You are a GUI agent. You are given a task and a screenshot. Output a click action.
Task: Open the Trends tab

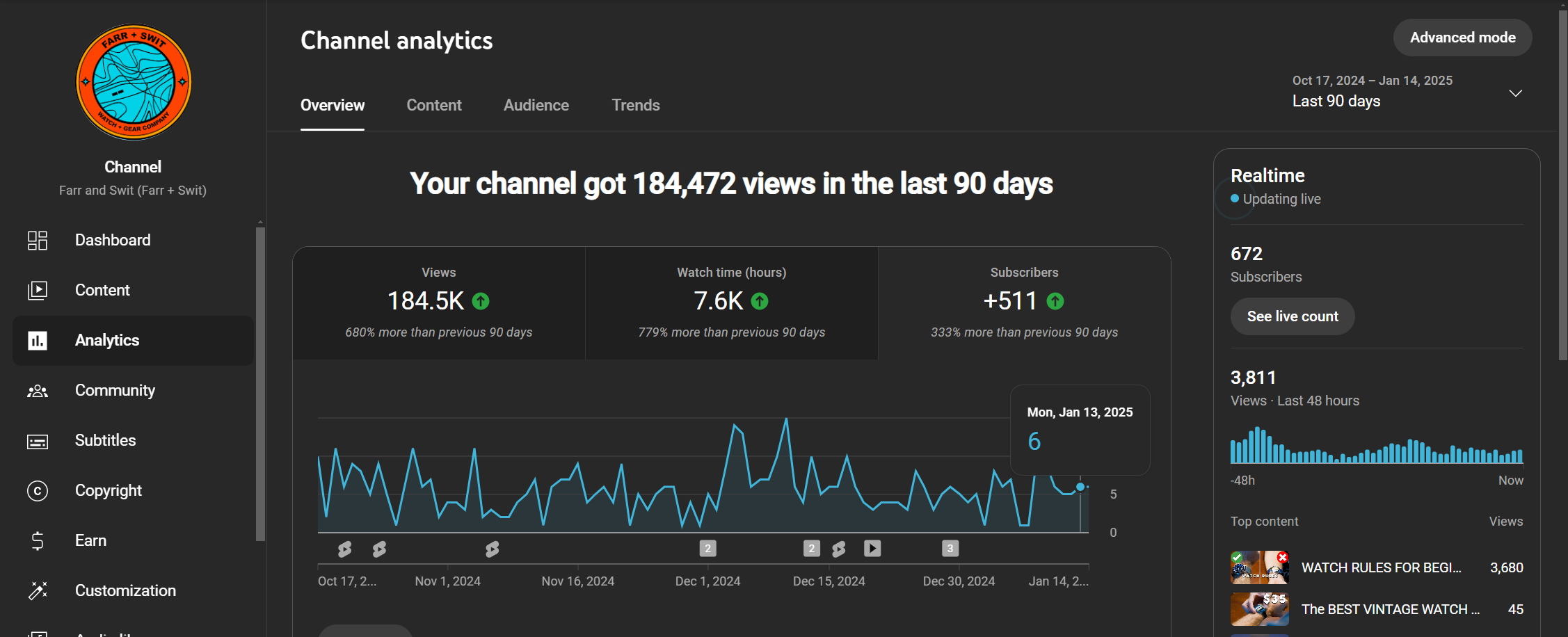[x=636, y=105]
